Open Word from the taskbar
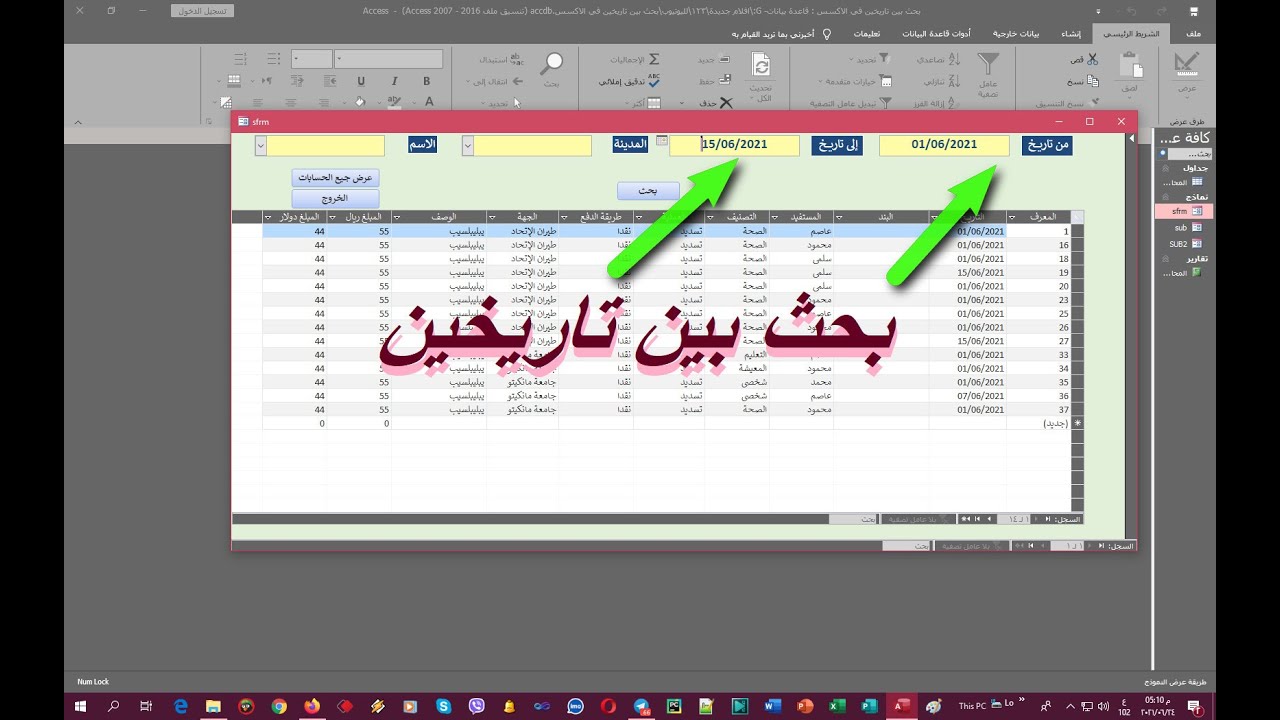Viewport: 1280px width, 720px height. click(x=771, y=706)
